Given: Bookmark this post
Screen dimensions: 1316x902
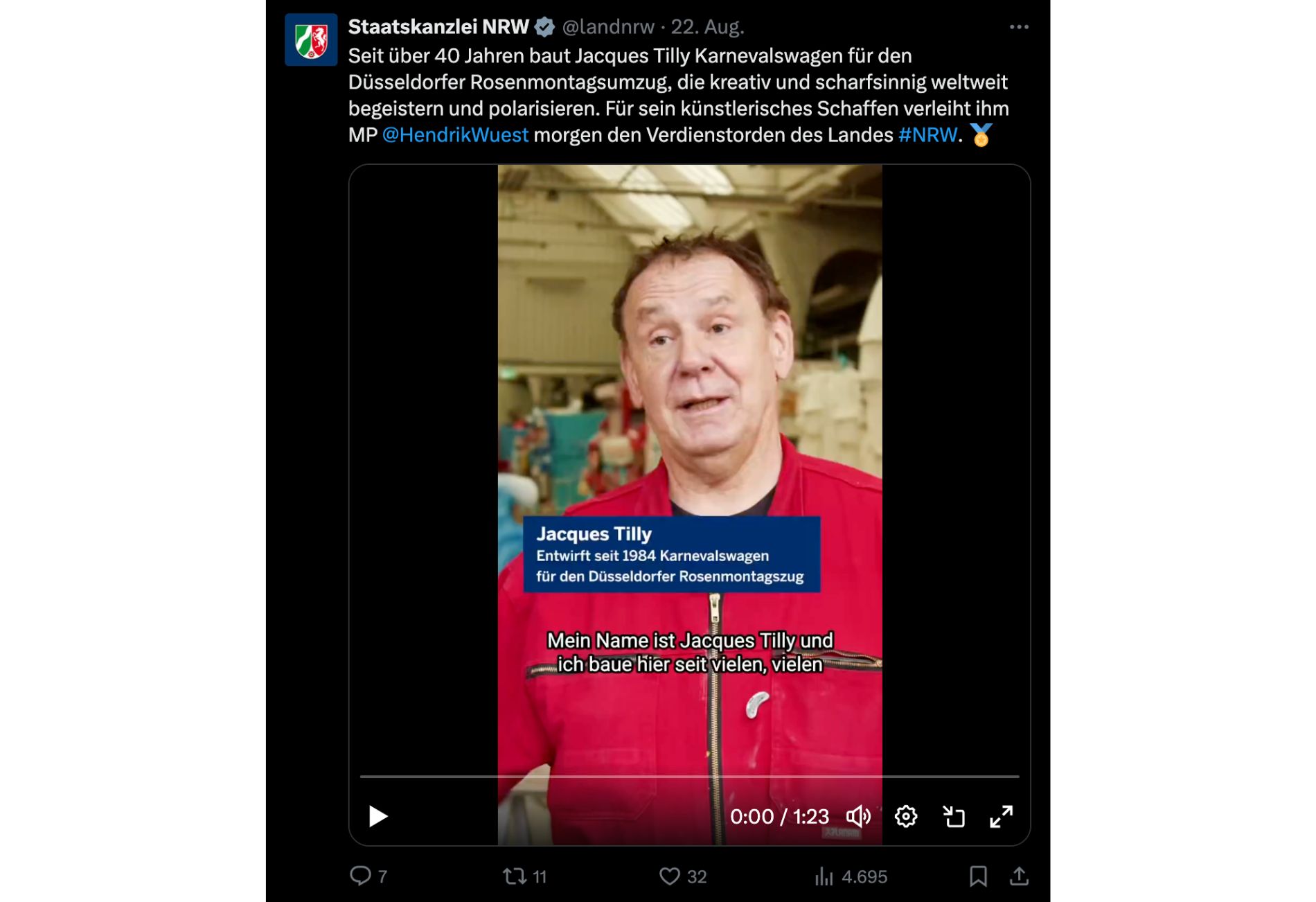Looking at the screenshot, I should point(978,876).
